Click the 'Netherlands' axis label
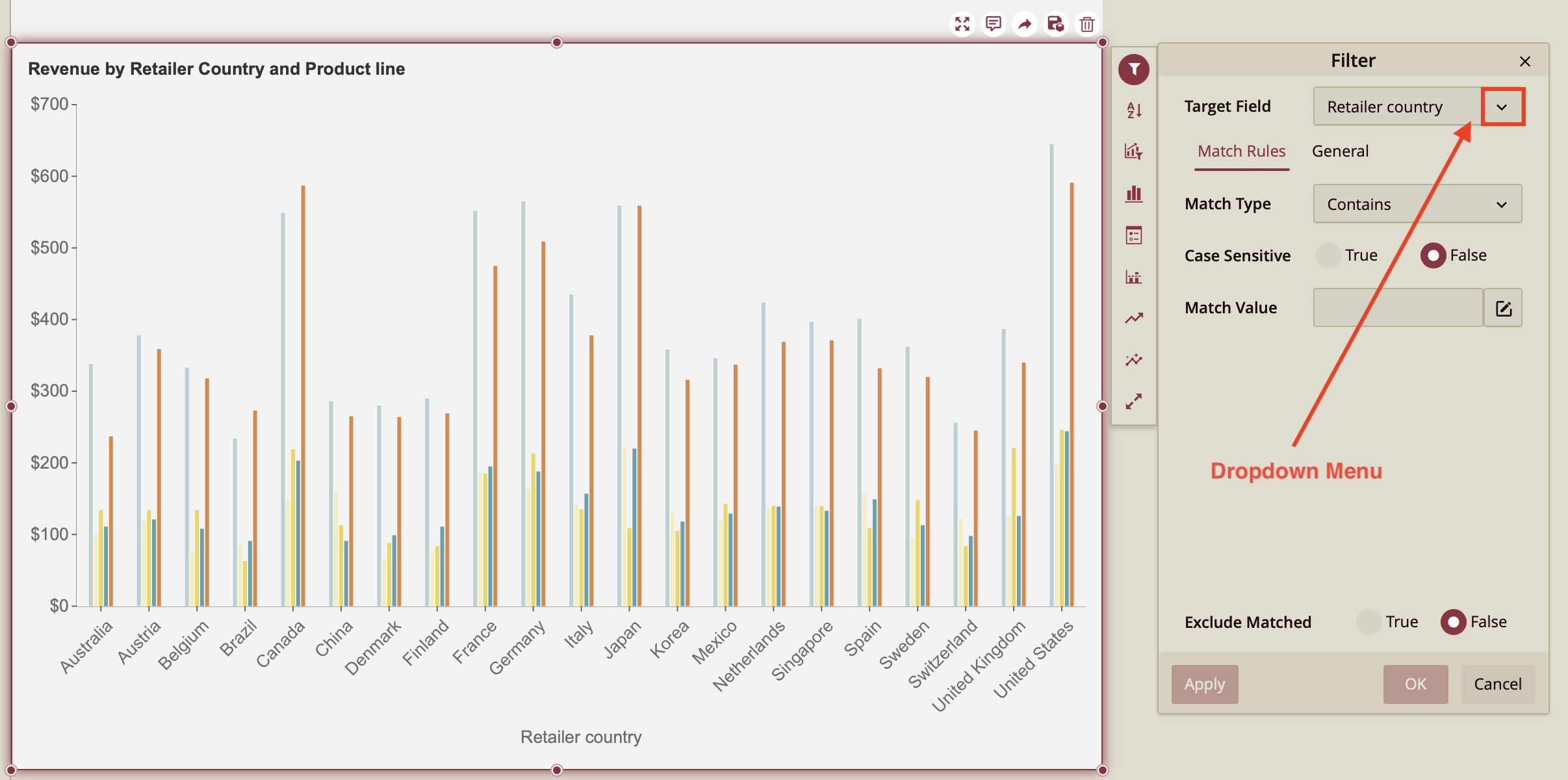 [749, 655]
